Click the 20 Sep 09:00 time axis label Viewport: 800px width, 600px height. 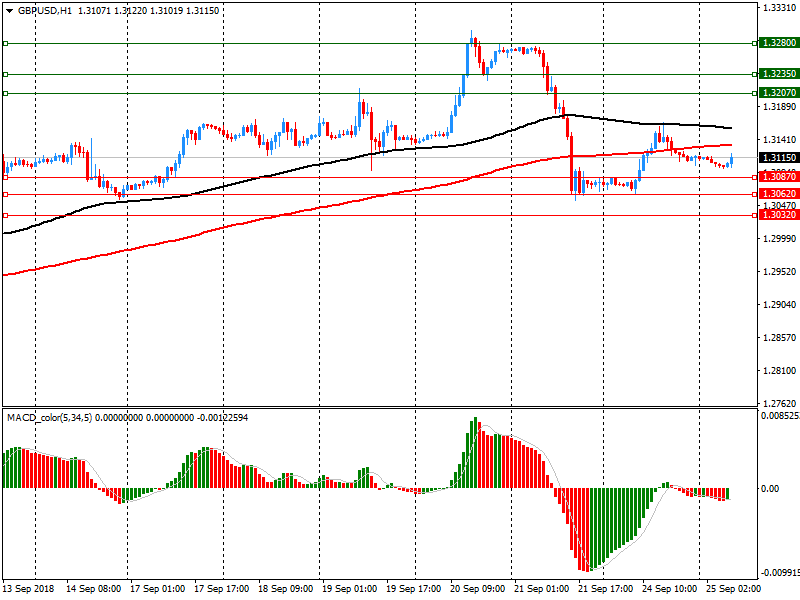tap(476, 589)
